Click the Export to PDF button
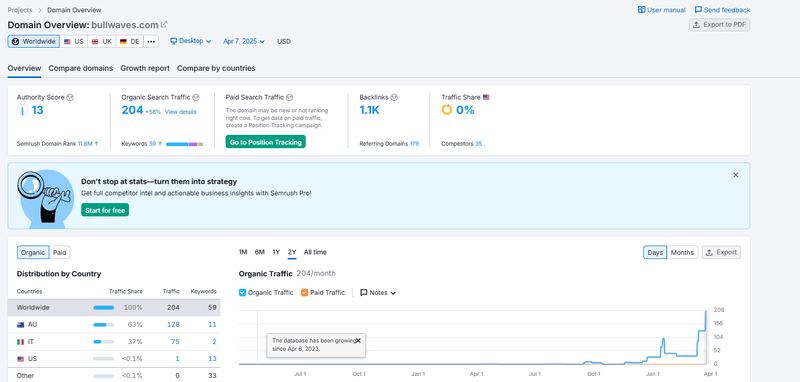Image resolution: width=800 pixels, height=382 pixels. tap(719, 24)
